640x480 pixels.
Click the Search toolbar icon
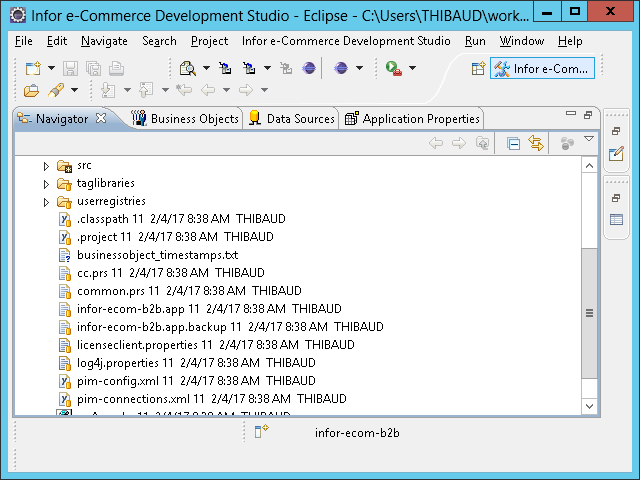pos(186,68)
